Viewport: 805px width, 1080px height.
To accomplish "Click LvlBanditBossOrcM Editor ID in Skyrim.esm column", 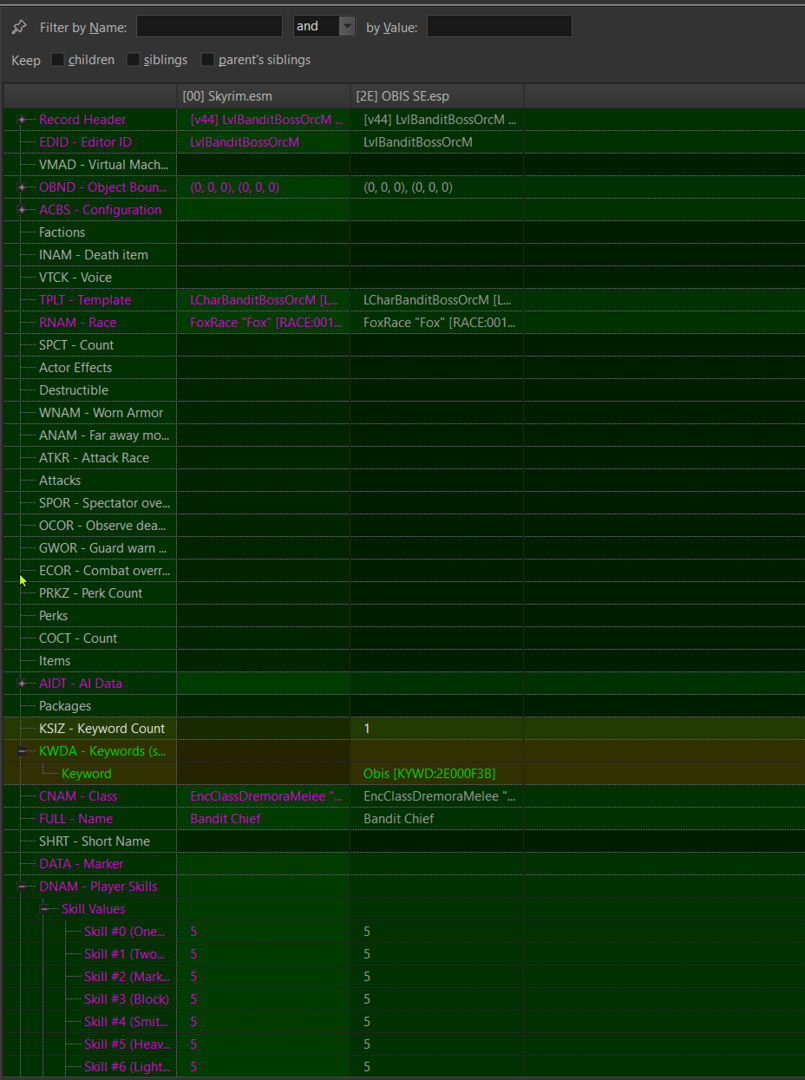I will tap(244, 142).
